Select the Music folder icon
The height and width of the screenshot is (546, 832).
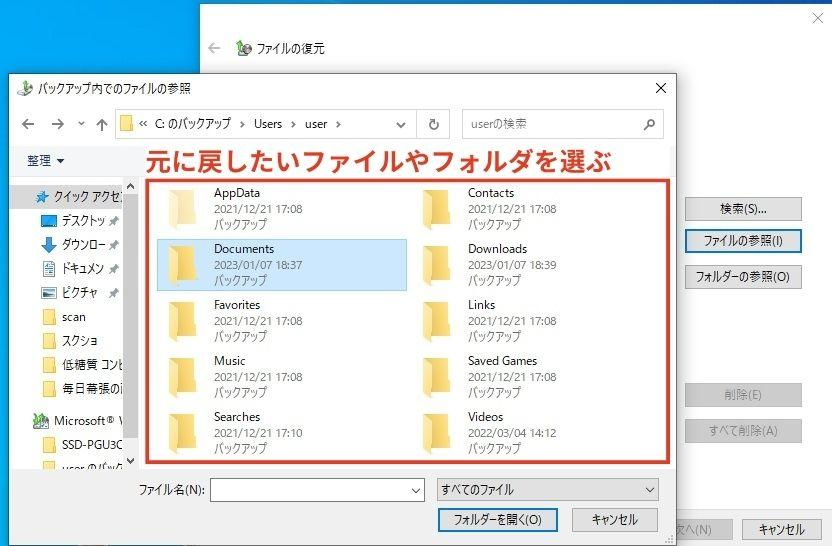click(x=182, y=377)
